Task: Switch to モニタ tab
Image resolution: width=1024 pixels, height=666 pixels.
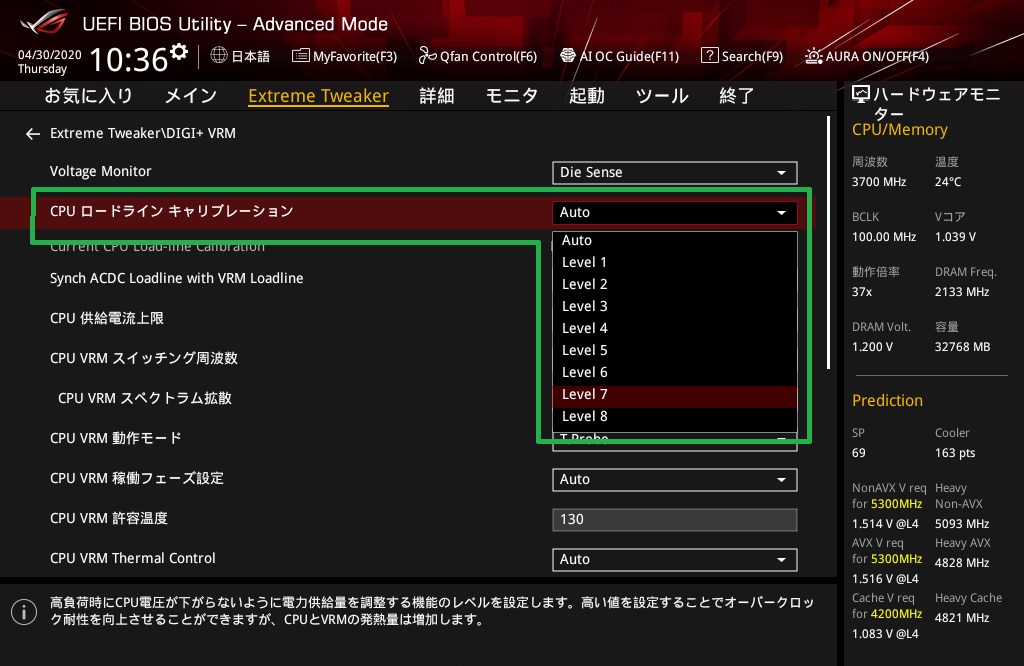Action: click(x=512, y=96)
